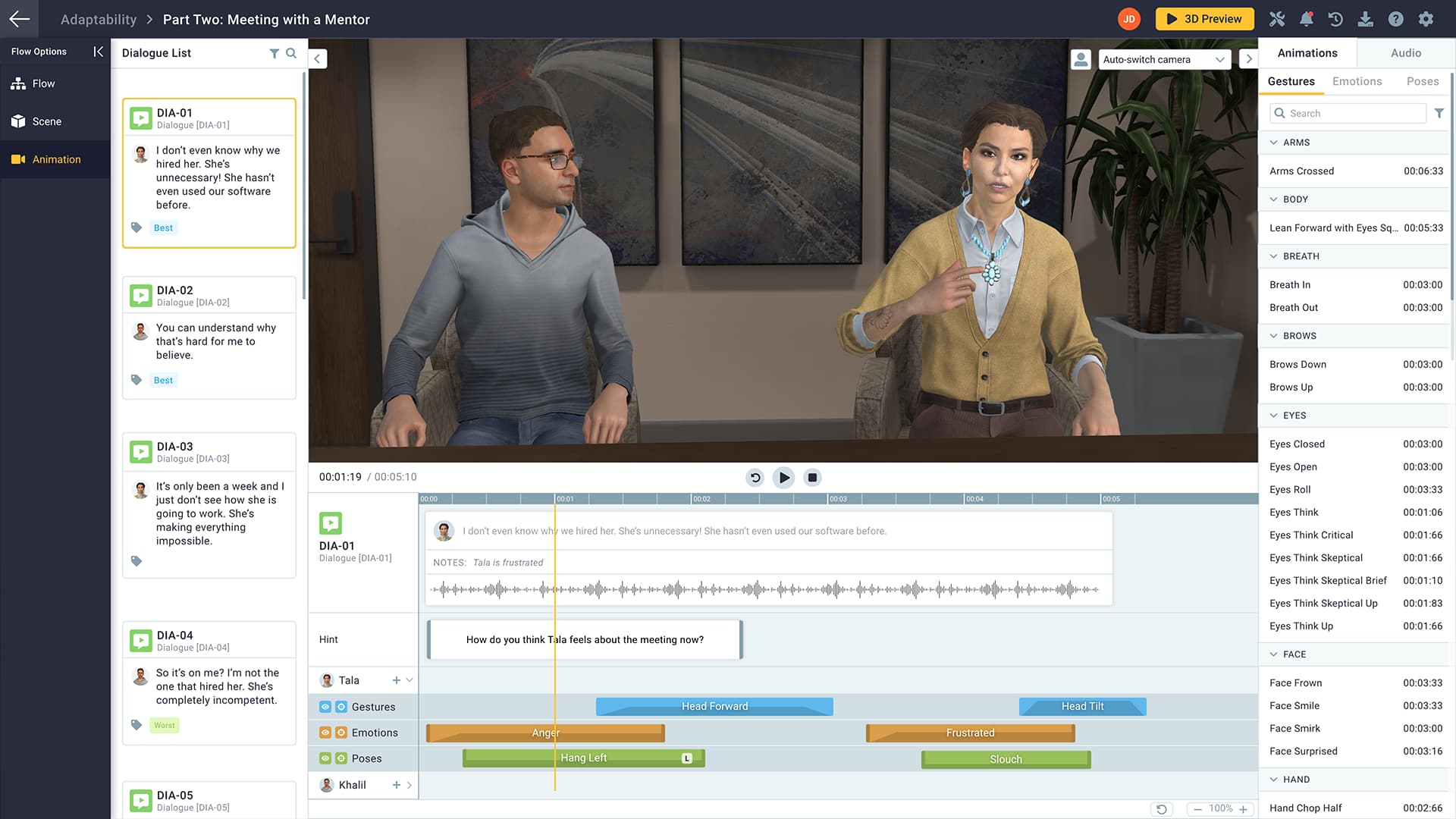Stop timeline playback
The height and width of the screenshot is (819, 1456).
(812, 478)
